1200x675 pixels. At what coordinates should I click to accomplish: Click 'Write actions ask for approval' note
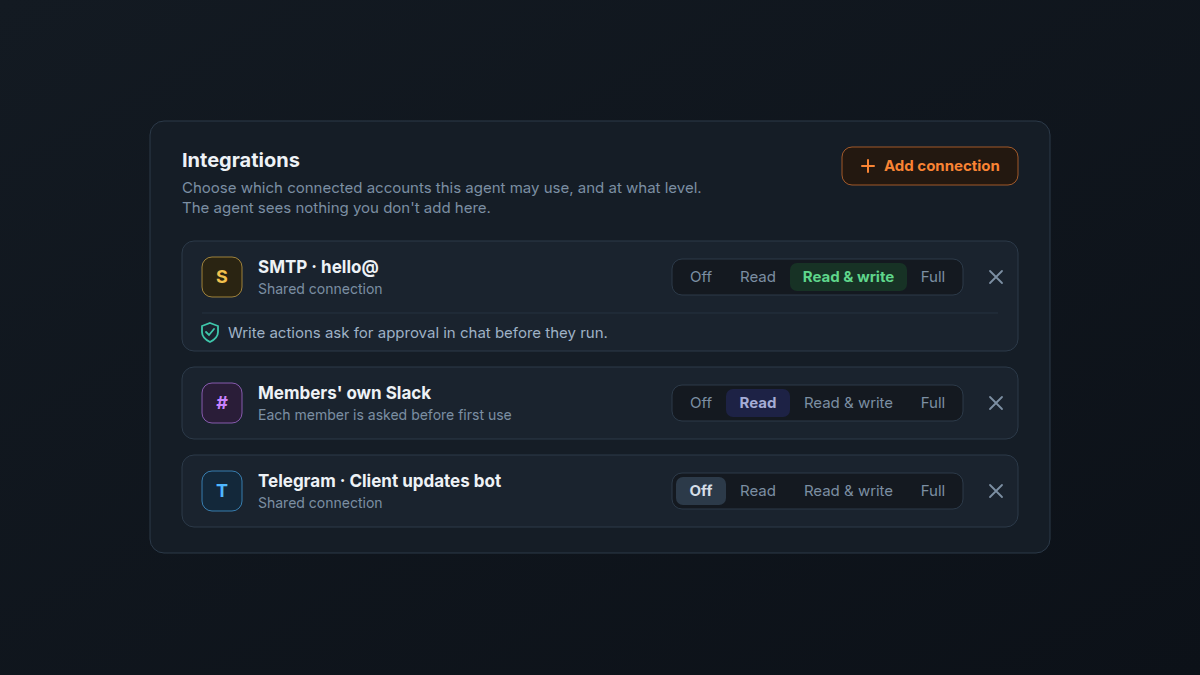point(418,333)
